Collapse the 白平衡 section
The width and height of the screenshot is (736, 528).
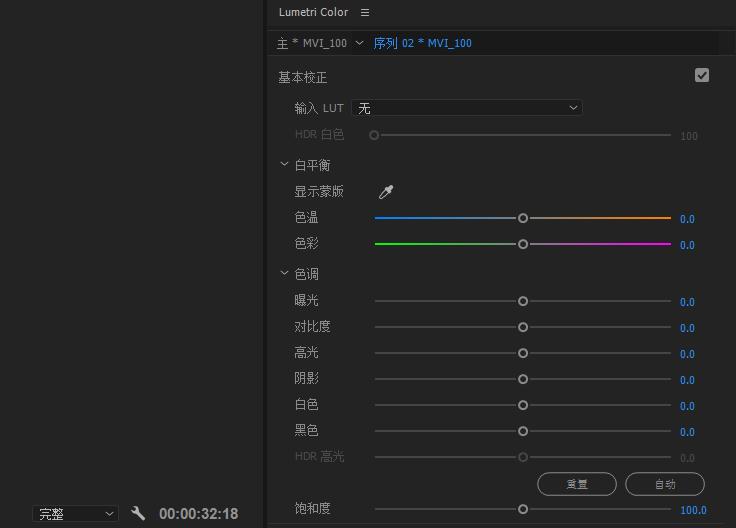(285, 165)
